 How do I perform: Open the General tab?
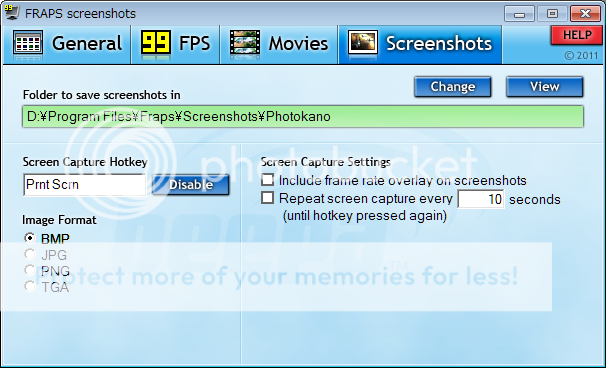tap(67, 44)
